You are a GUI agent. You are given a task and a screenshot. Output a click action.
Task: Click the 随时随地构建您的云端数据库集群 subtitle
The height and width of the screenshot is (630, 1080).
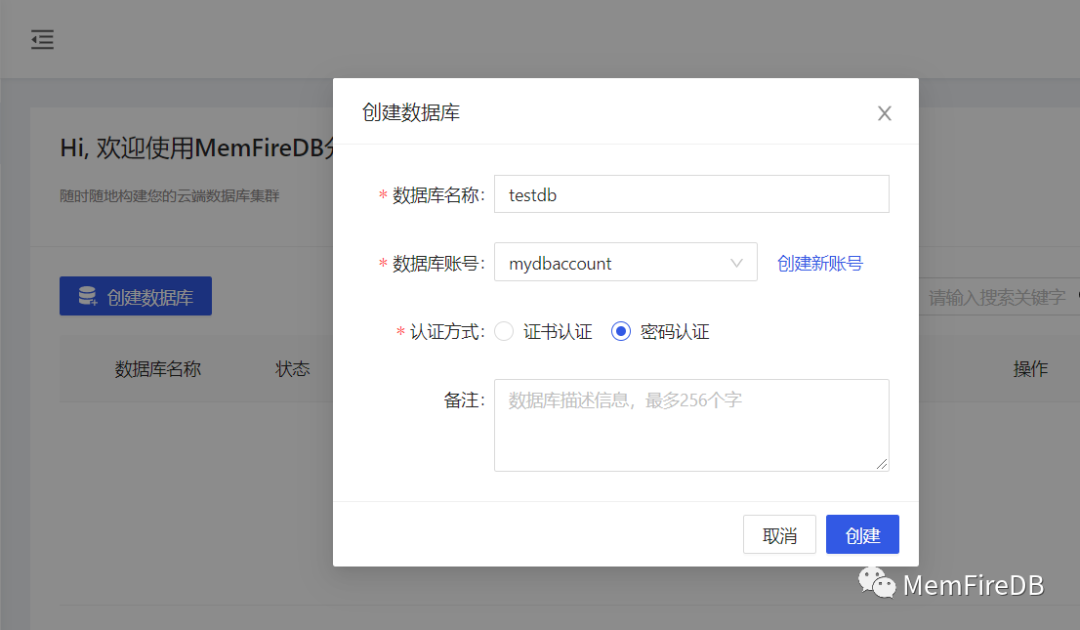point(169,196)
